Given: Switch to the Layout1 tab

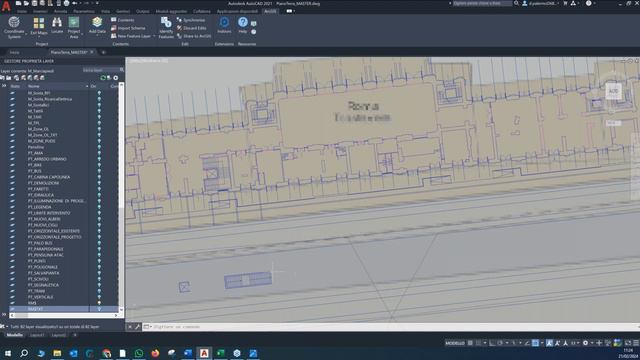Looking at the screenshot, I should (x=37, y=335).
